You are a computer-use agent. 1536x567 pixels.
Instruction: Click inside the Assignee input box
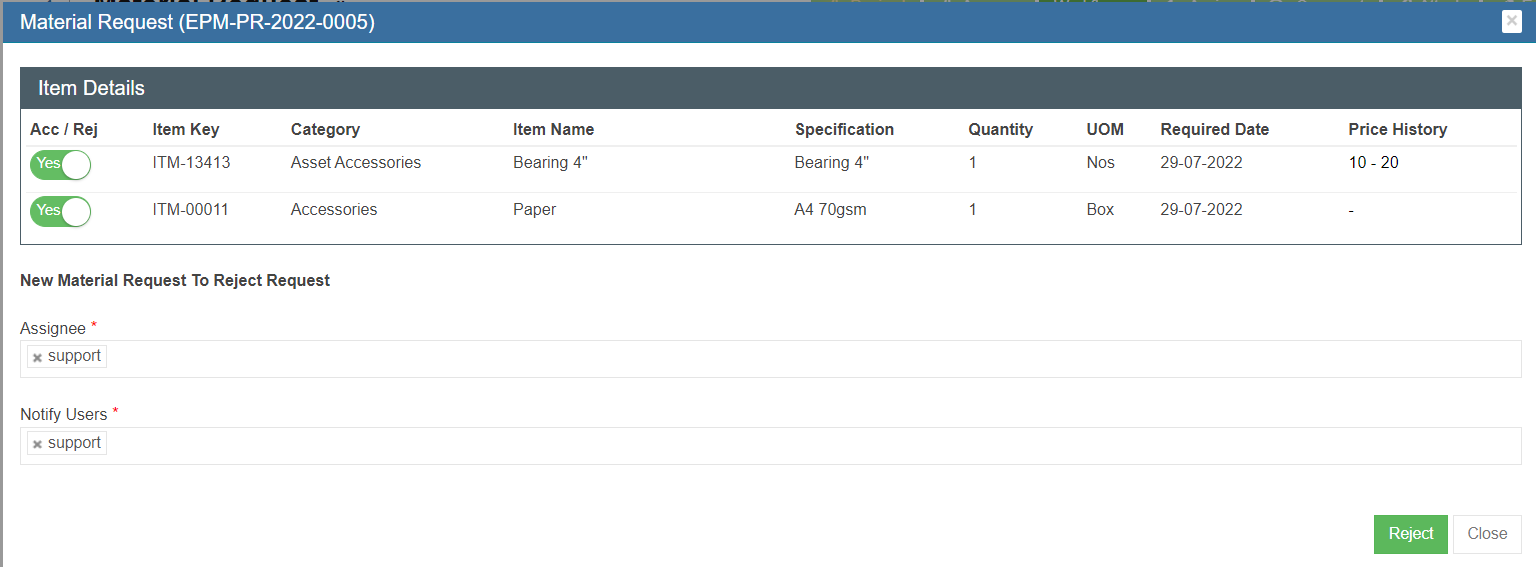pyautogui.click(x=800, y=359)
